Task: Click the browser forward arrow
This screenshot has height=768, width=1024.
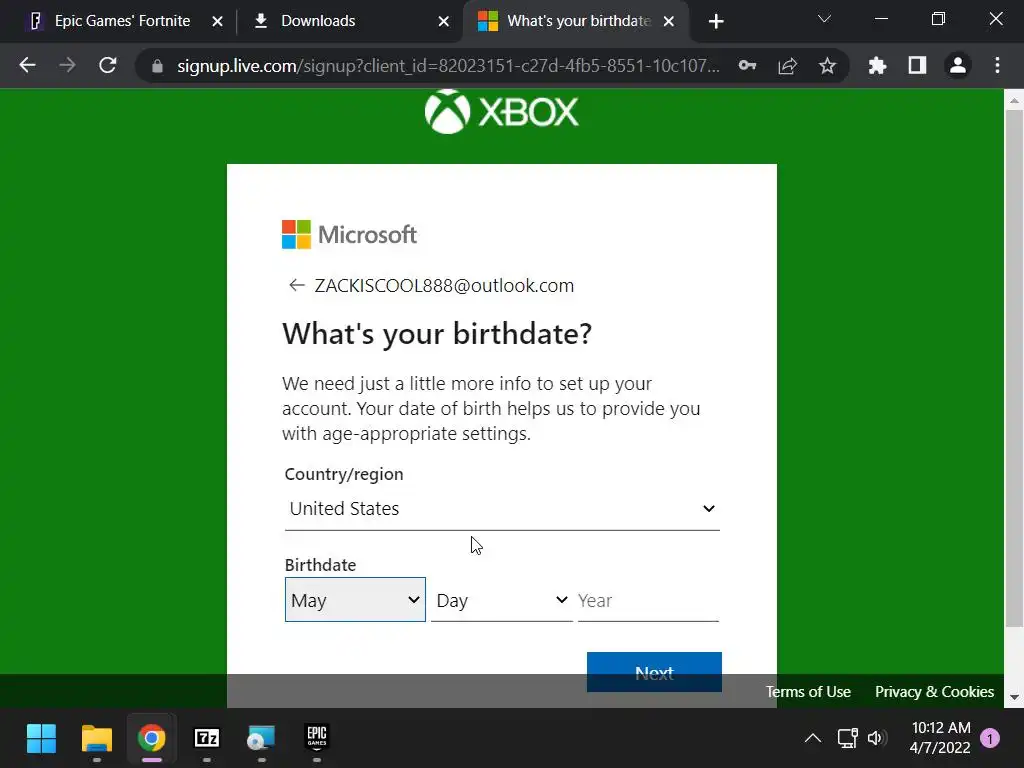Action: point(67,65)
